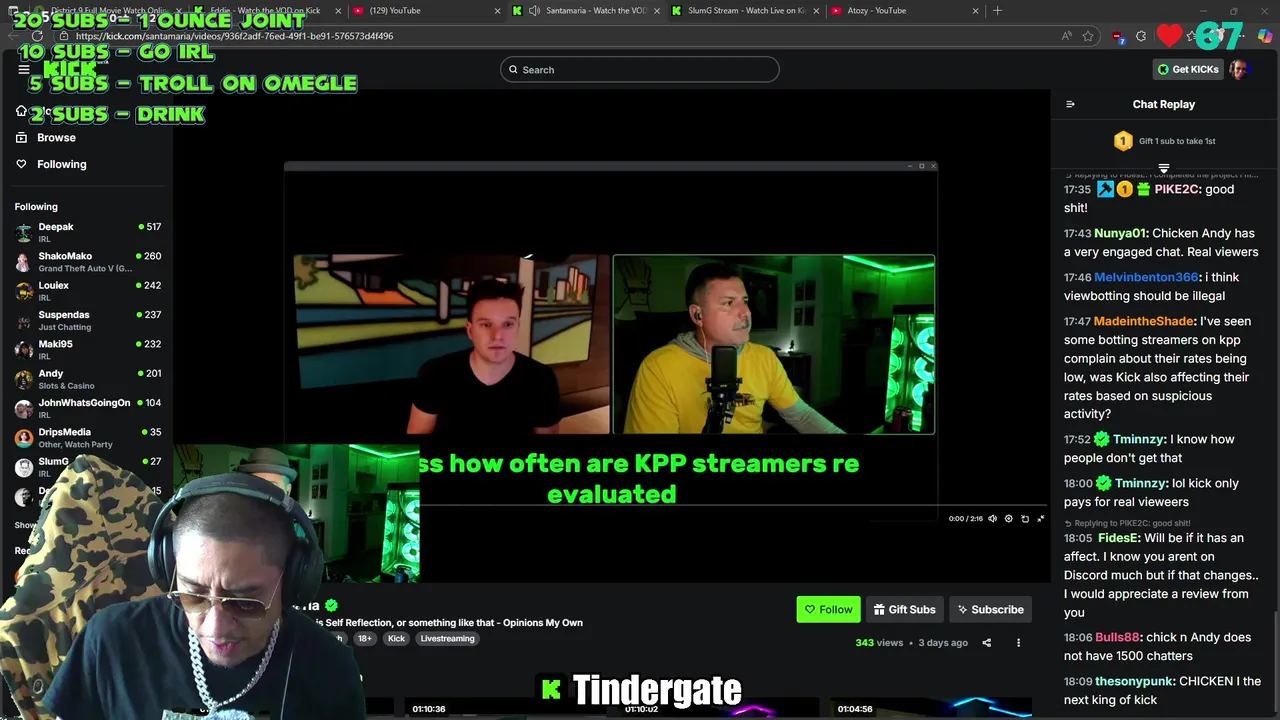Screen dimensions: 1280x720
Task: Open Maki95 channel from Following list
Action: (x=88, y=349)
